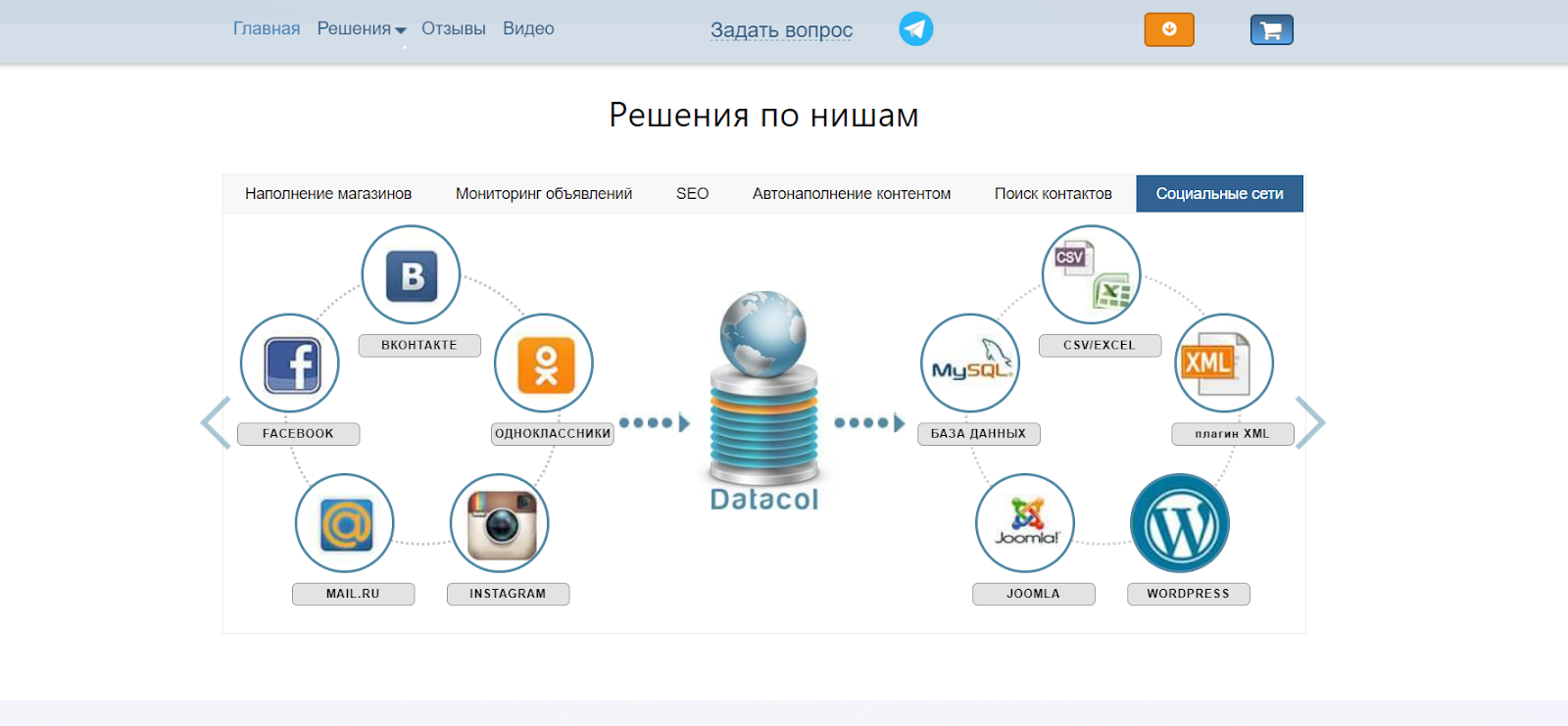Image resolution: width=1568 pixels, height=726 pixels.
Task: Click the ВКОНТАКТЕ label
Action: [419, 346]
